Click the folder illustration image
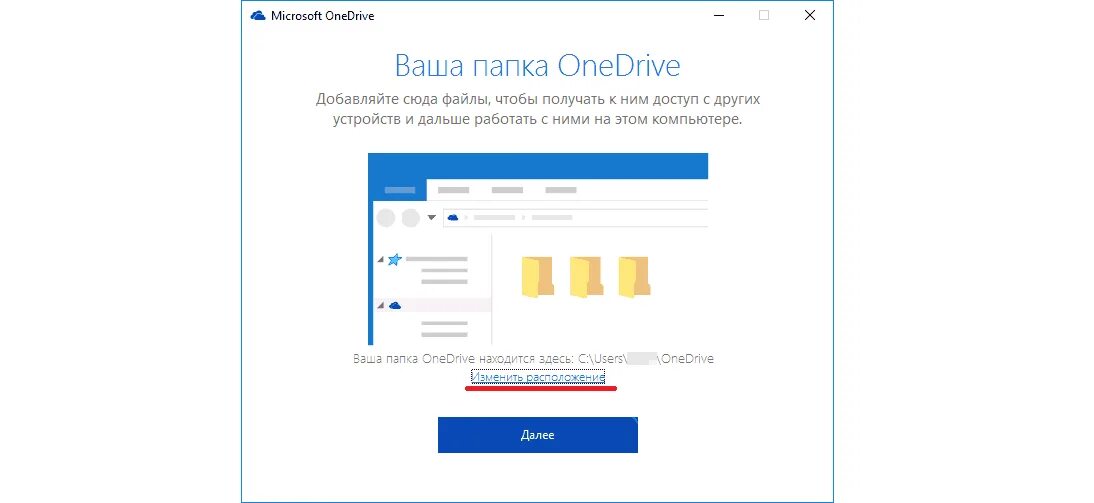 tap(538, 249)
